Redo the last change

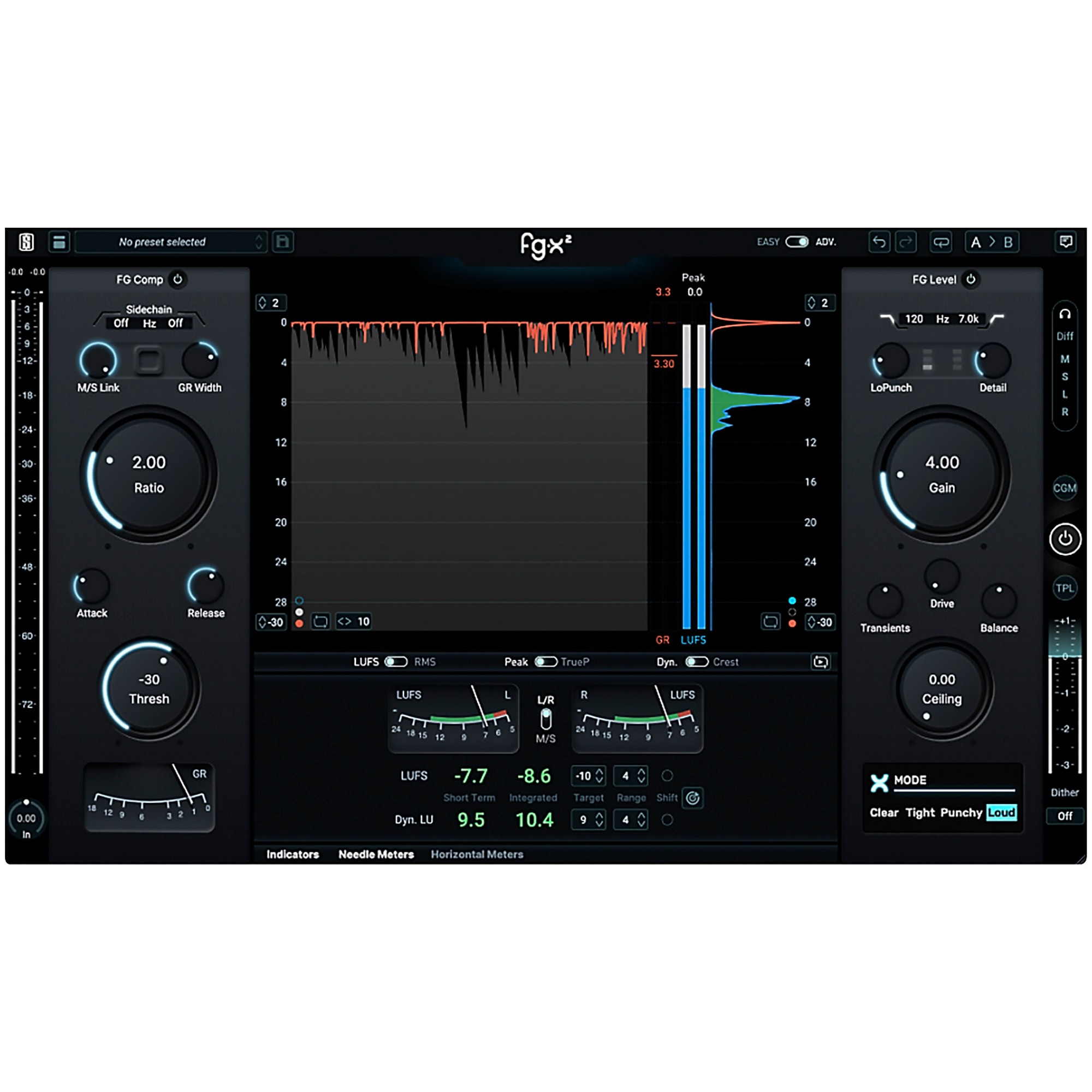(906, 242)
